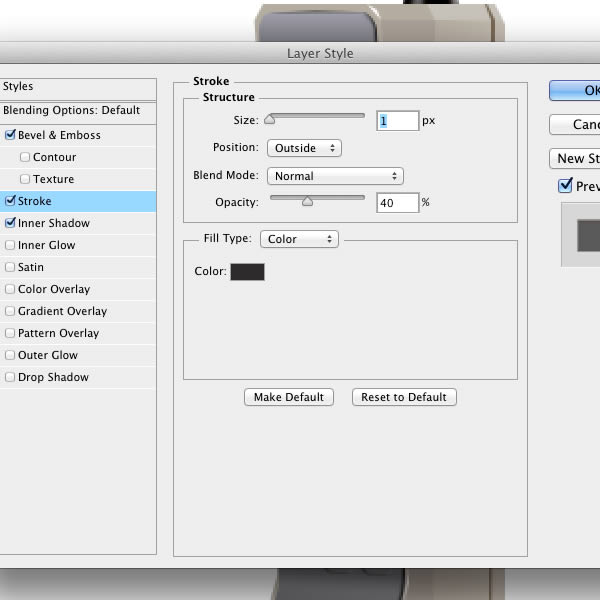Viewport: 600px width, 600px height.
Task: Click the style preview thumbnail
Action: coord(582,235)
